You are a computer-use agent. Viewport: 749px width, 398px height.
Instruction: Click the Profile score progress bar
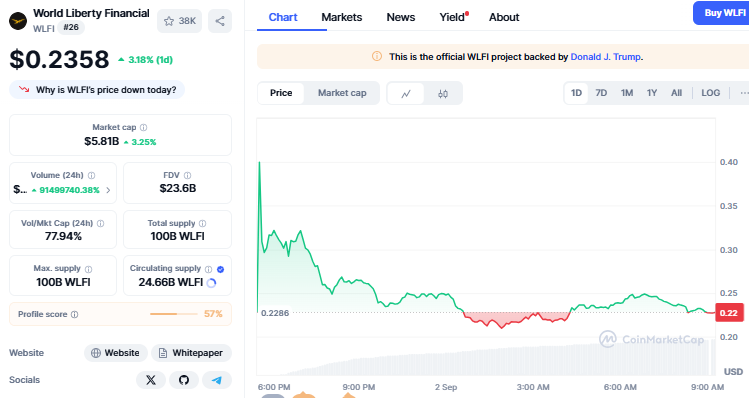point(174,314)
